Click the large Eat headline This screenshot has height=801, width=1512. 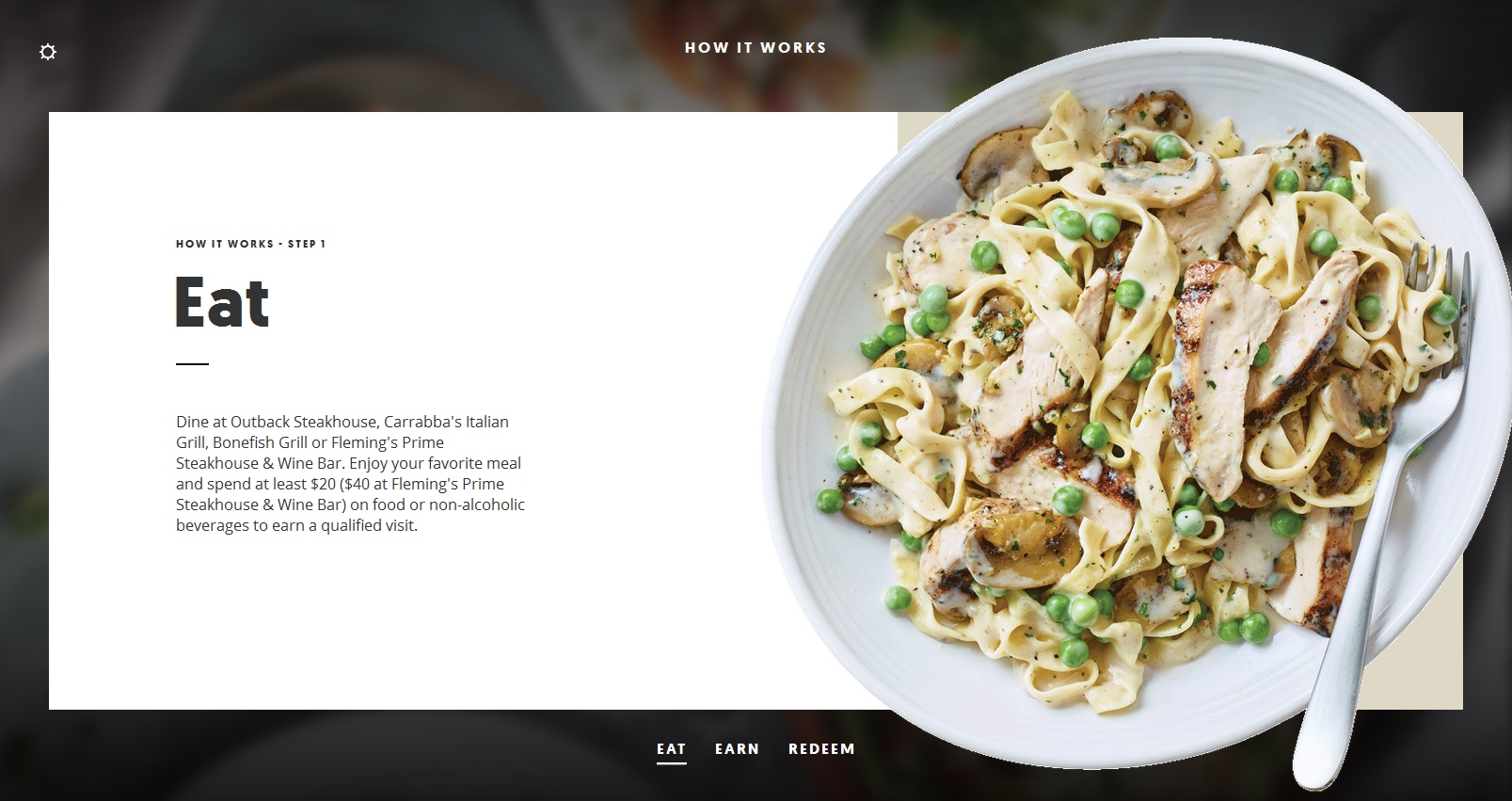pyautogui.click(x=222, y=302)
